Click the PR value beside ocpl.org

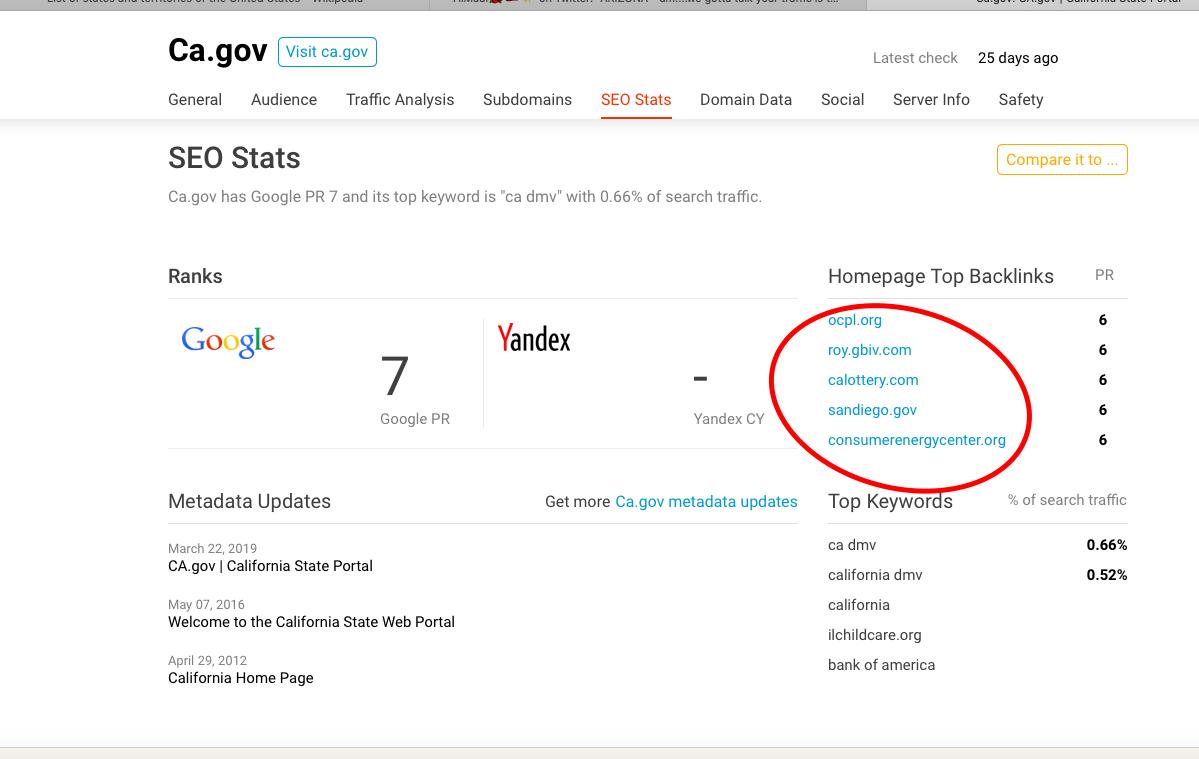click(1103, 320)
